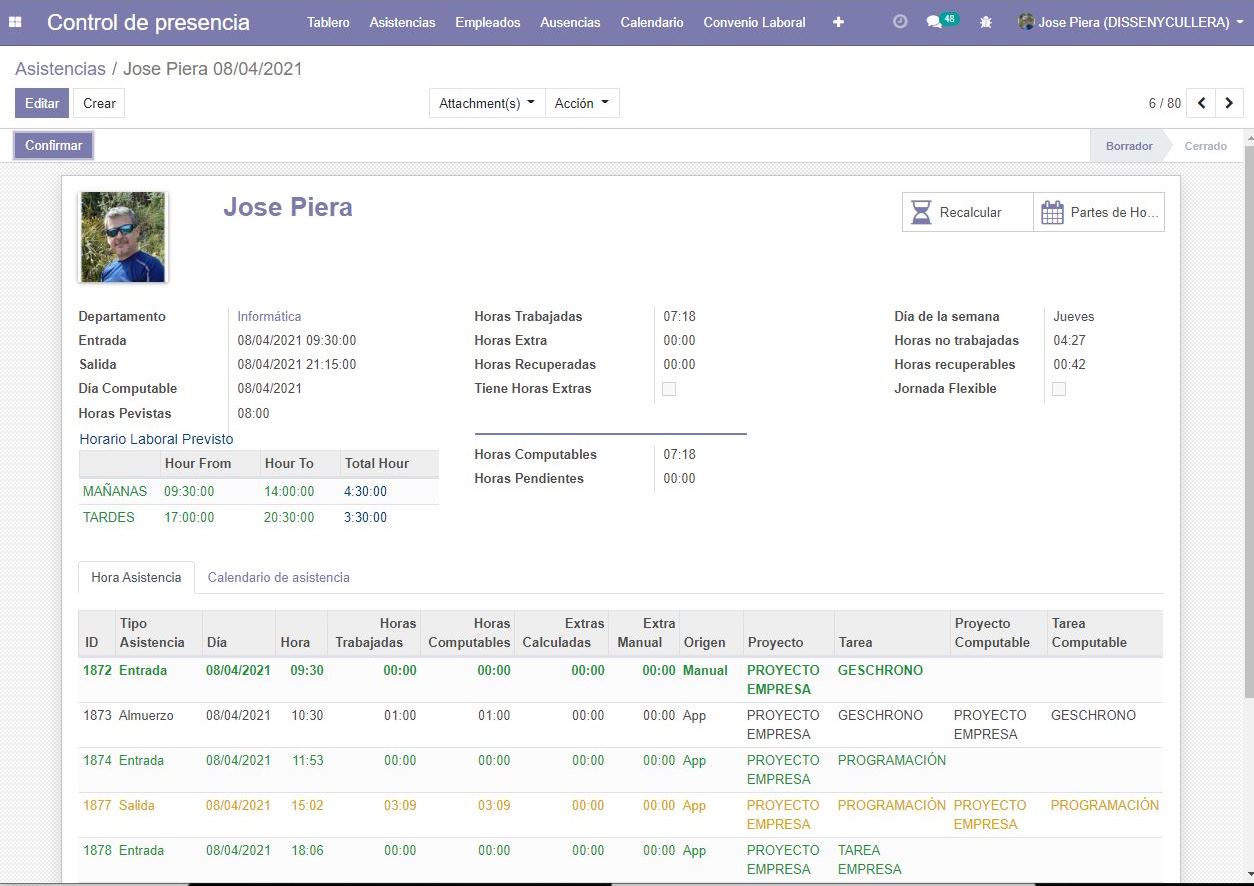Image resolution: width=1254 pixels, height=886 pixels.
Task: Click the plus icon in top menu
Action: [x=838, y=22]
